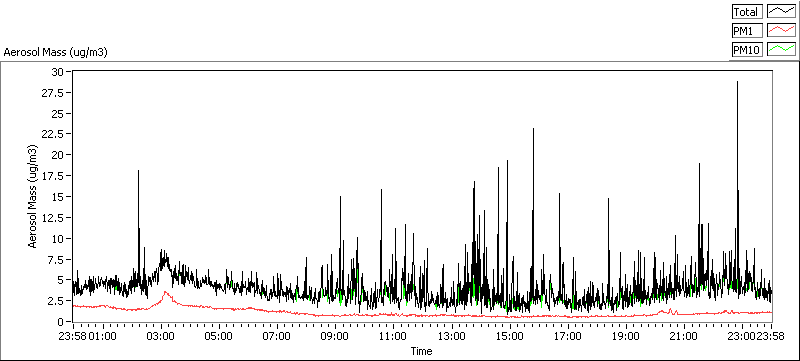The height and width of the screenshot is (361, 800).
Task: Click the 21:00 time tick label
Action: pos(684,337)
